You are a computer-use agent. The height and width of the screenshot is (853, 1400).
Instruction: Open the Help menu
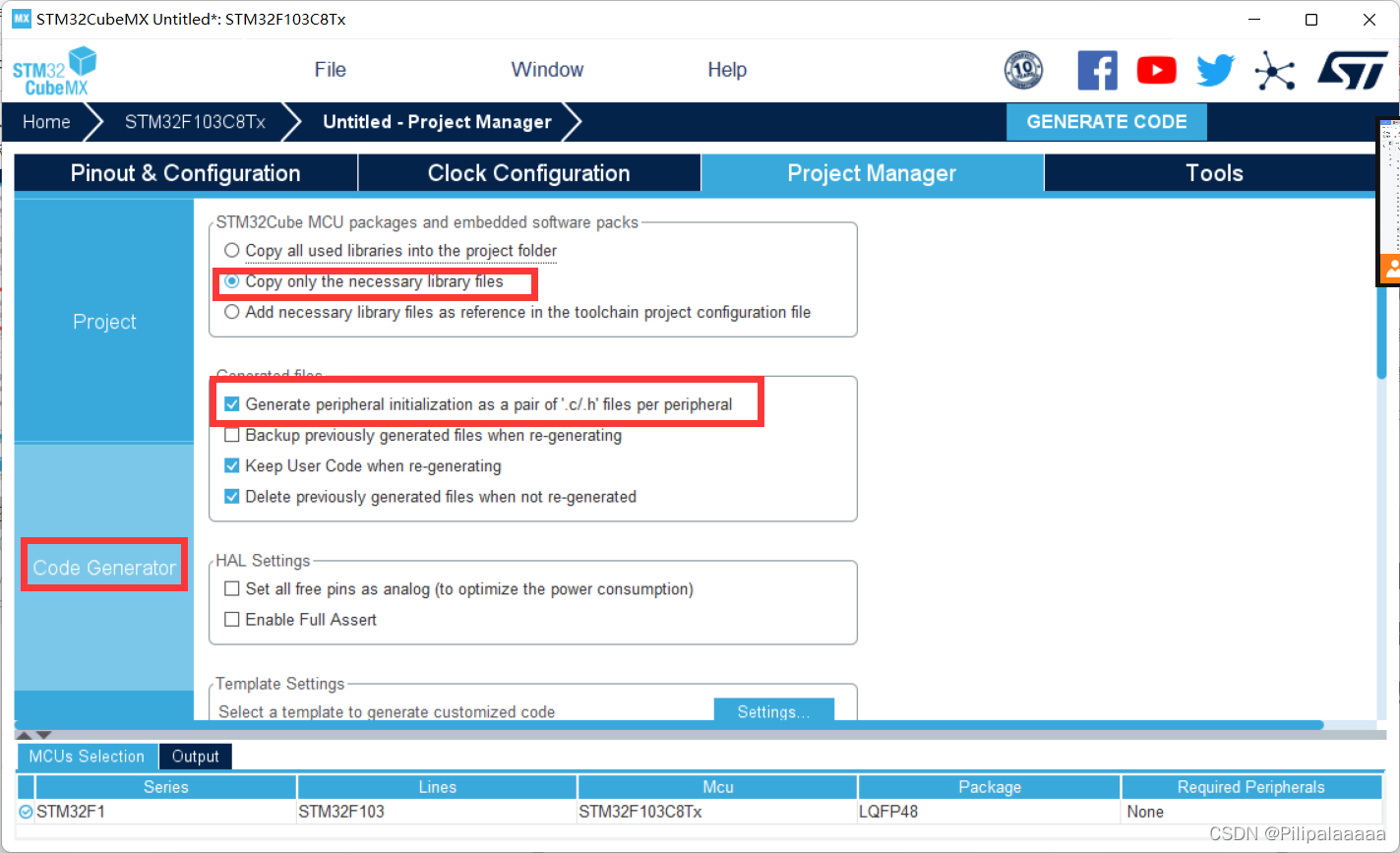[x=727, y=70]
